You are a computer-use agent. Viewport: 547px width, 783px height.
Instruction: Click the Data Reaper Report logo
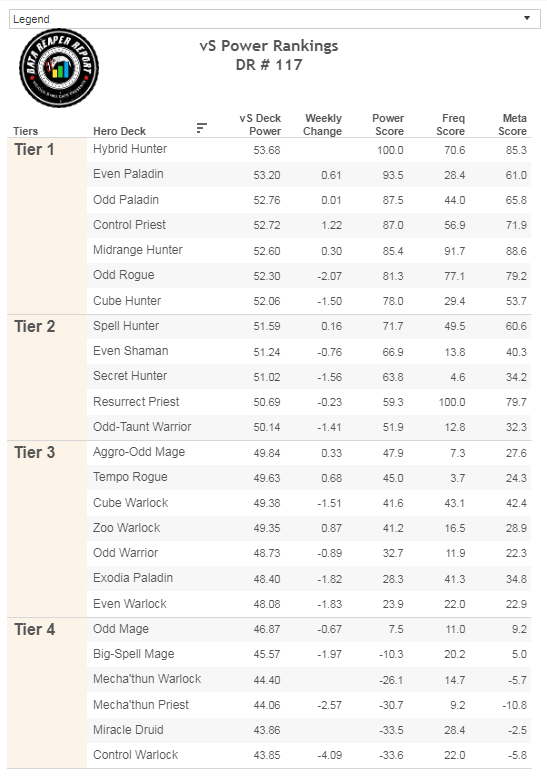(59, 68)
